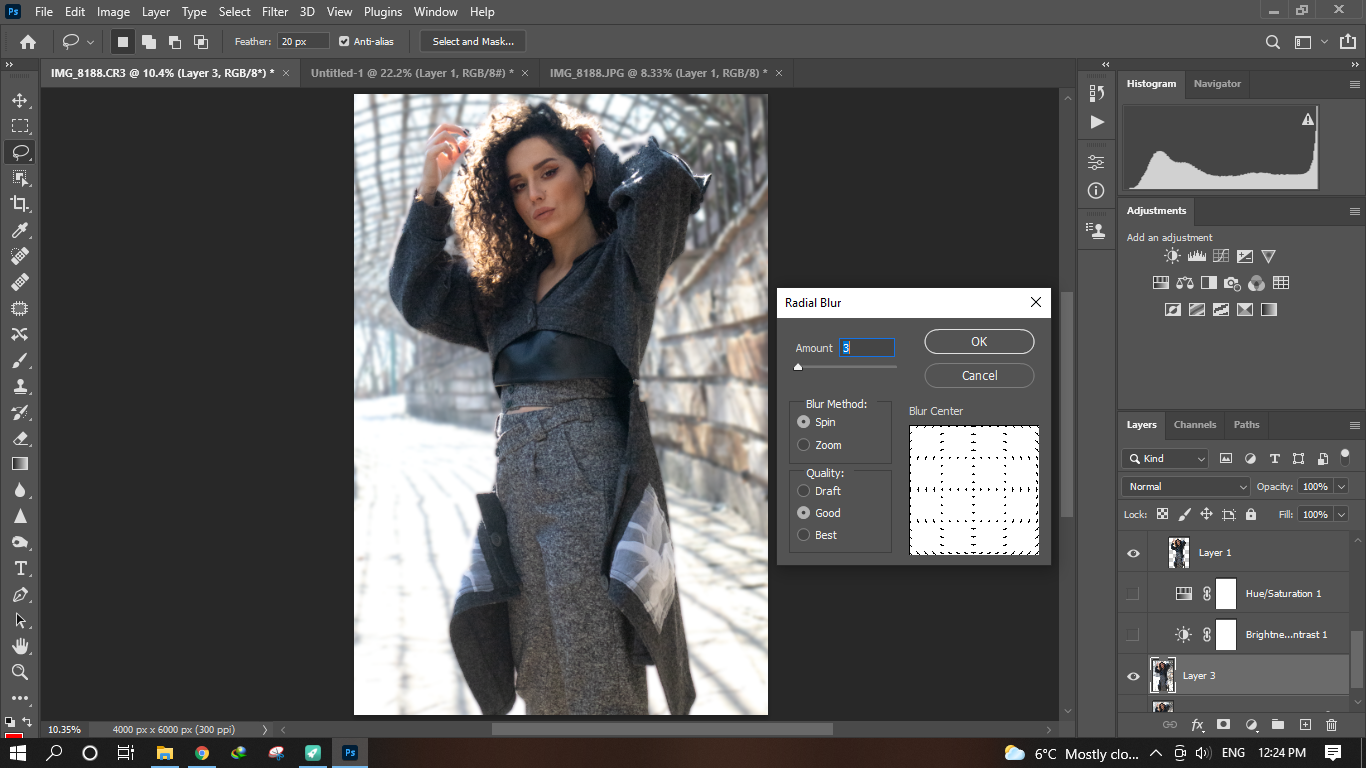Open the Plugins menu

point(383,12)
